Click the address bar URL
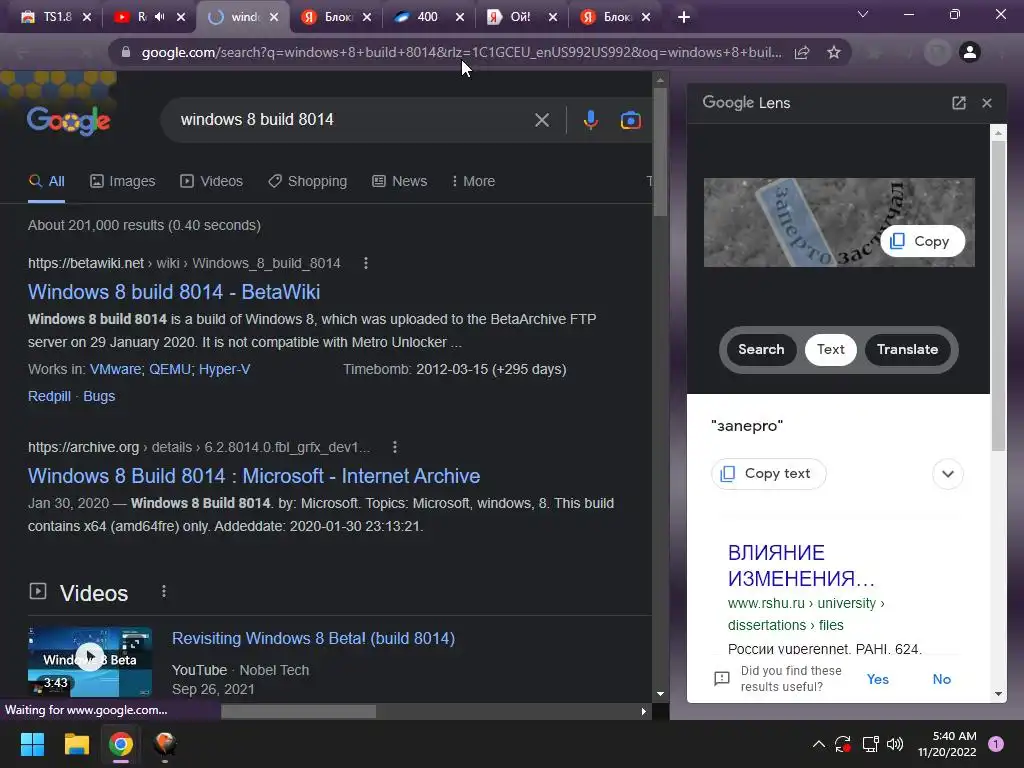1024x768 pixels. (460, 52)
